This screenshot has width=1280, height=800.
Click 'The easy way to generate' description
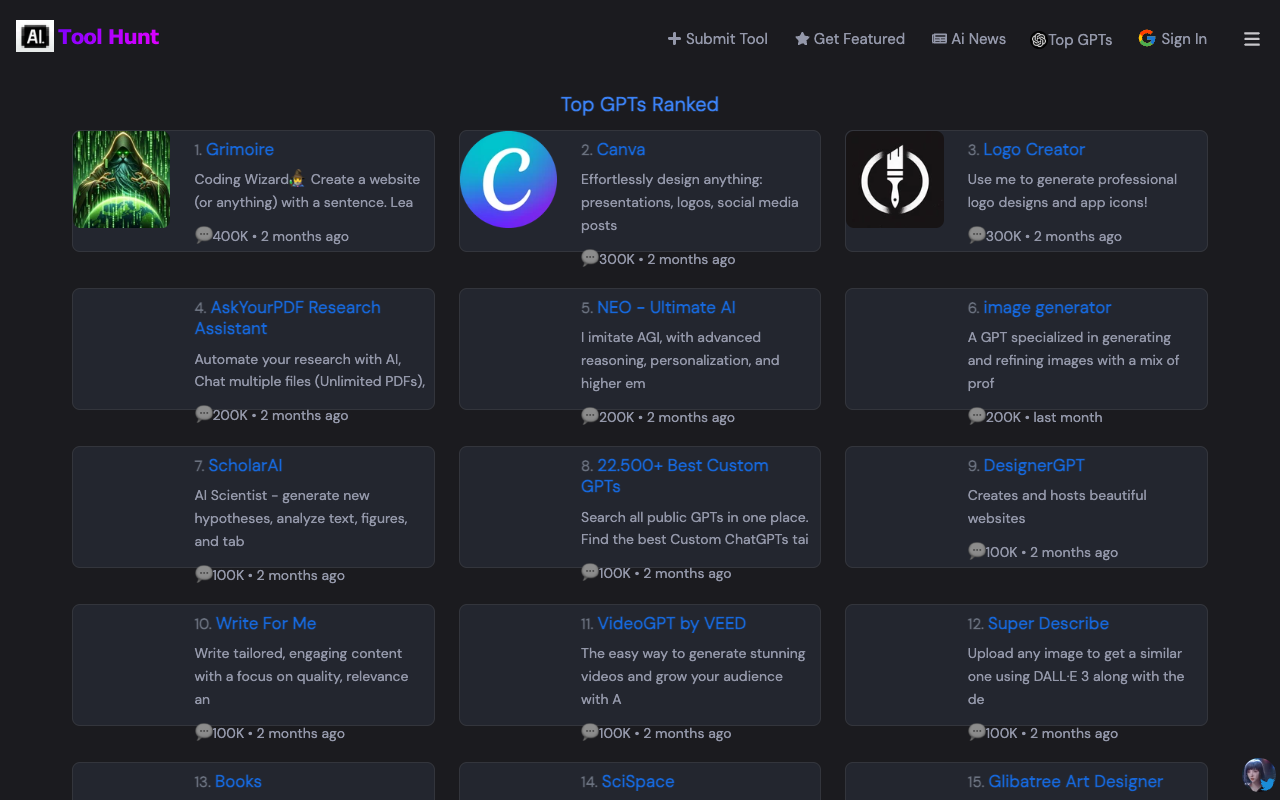point(693,676)
